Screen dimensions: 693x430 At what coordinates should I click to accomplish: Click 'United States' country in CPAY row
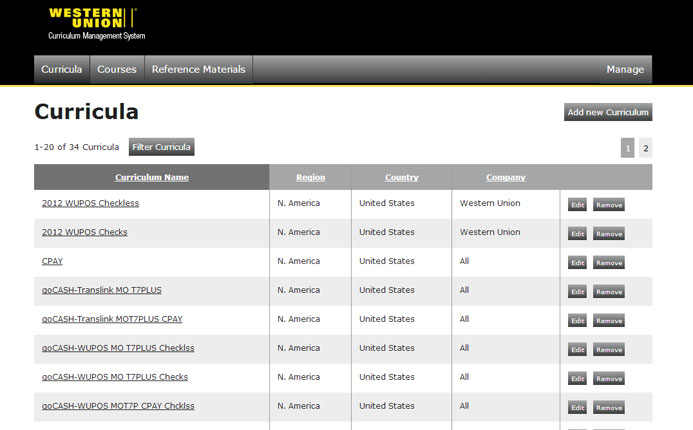point(387,261)
